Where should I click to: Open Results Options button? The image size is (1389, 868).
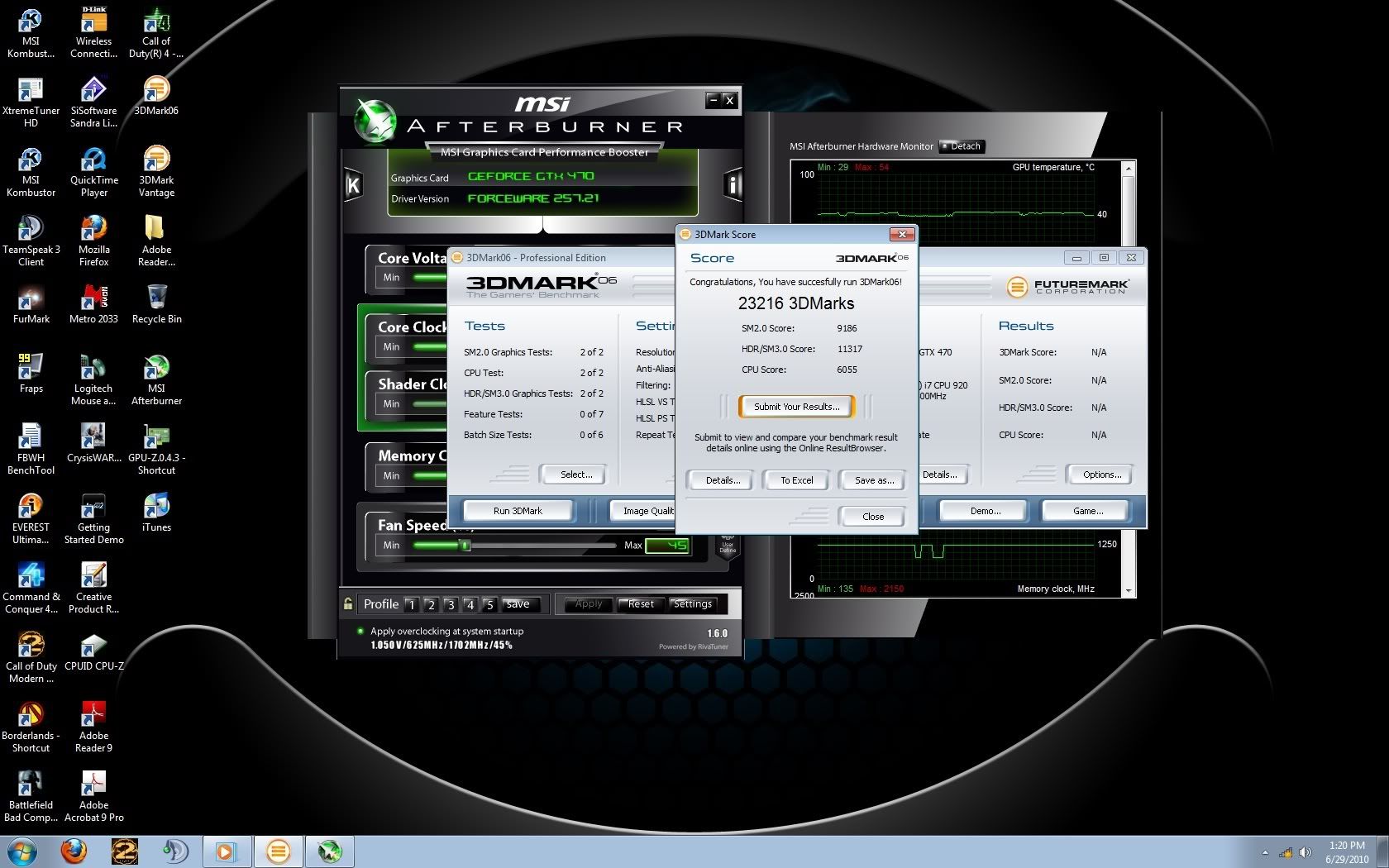tap(1100, 475)
